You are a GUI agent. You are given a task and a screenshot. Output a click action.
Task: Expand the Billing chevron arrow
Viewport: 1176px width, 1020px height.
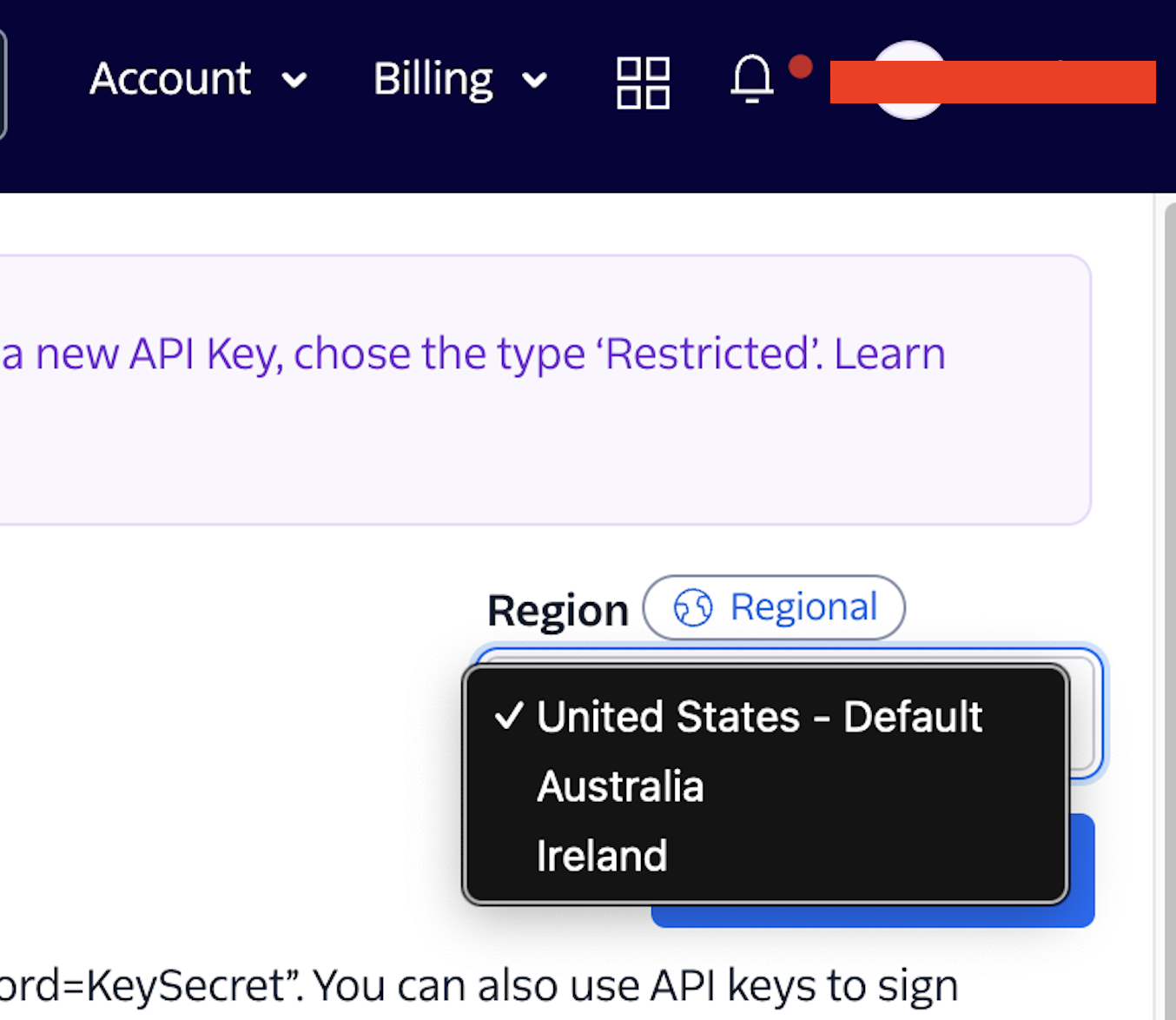point(535,81)
